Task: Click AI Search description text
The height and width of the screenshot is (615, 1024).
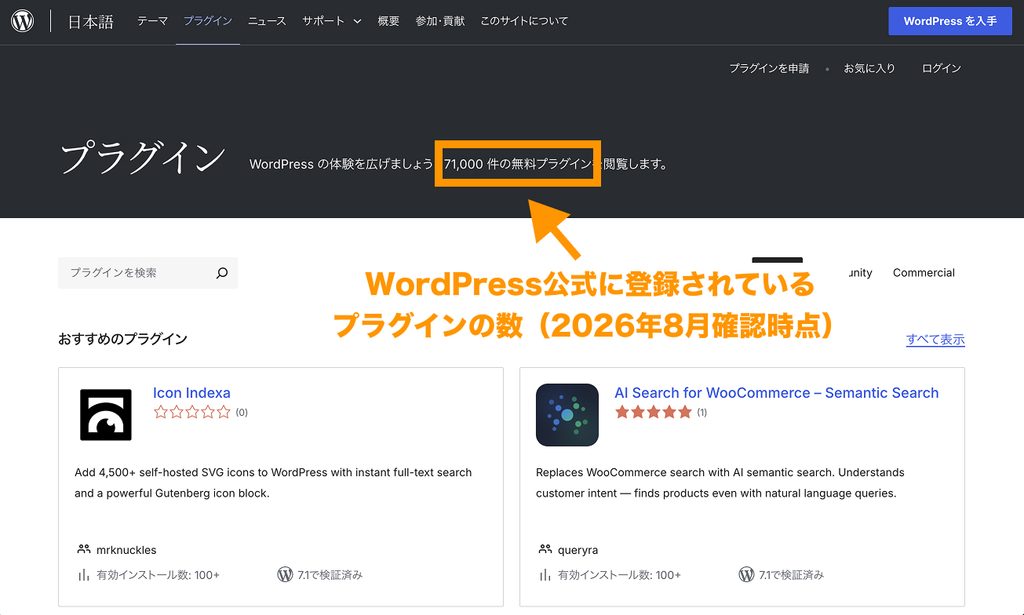Action: 720,482
